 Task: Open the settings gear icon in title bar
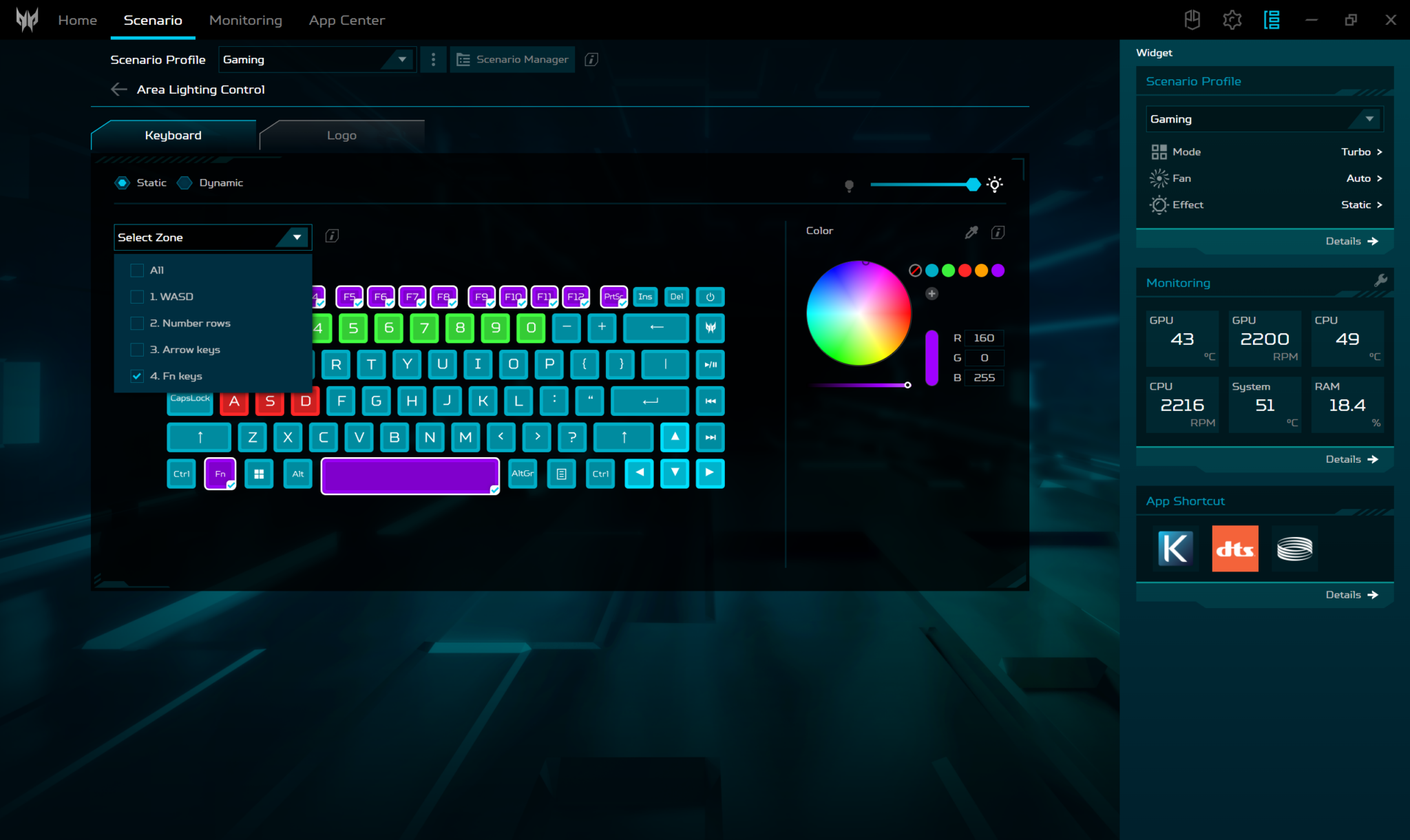pos(1232,20)
